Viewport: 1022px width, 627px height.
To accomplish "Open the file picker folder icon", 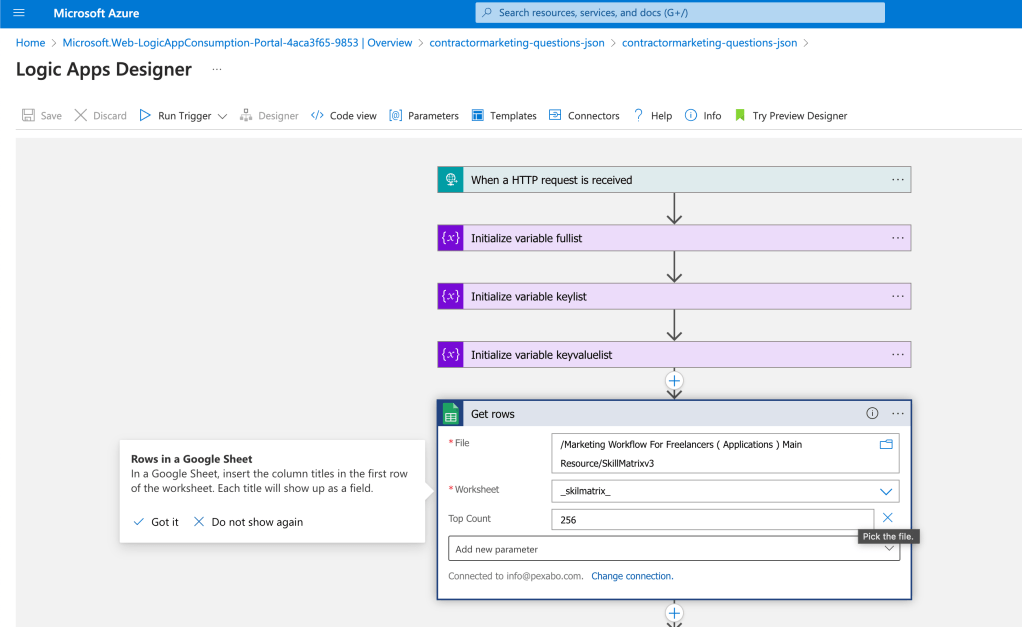I will point(886,445).
